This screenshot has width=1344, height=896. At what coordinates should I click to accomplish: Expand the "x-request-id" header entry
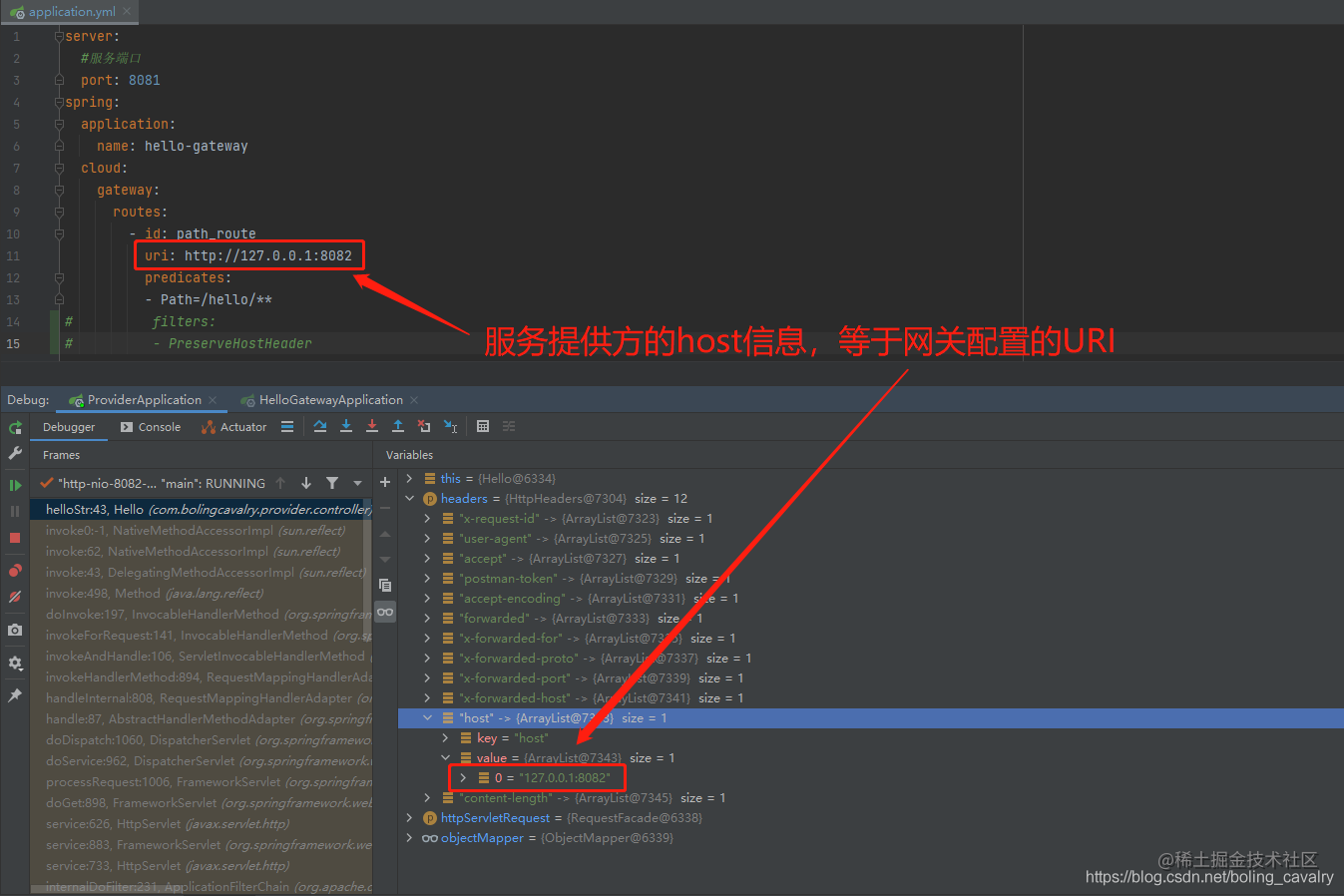[x=428, y=519]
